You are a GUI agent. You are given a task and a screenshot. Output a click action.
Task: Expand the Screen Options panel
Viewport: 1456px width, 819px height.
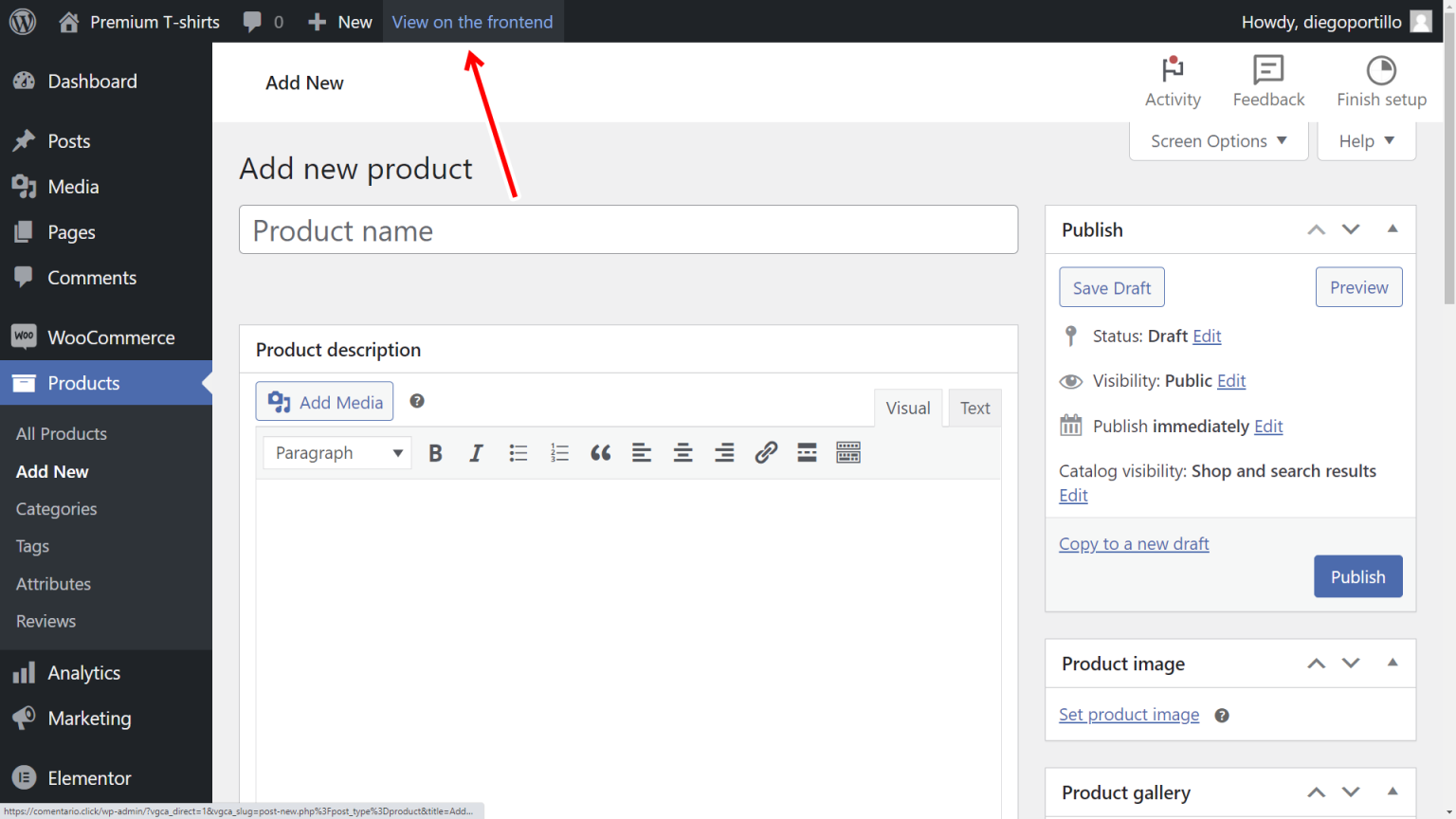[x=1217, y=140]
